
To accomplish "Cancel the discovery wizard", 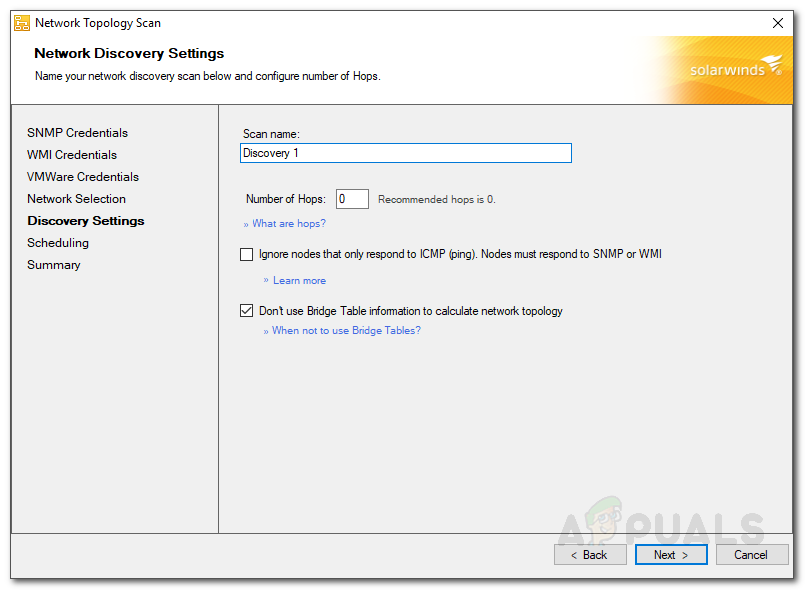I will point(751,555).
